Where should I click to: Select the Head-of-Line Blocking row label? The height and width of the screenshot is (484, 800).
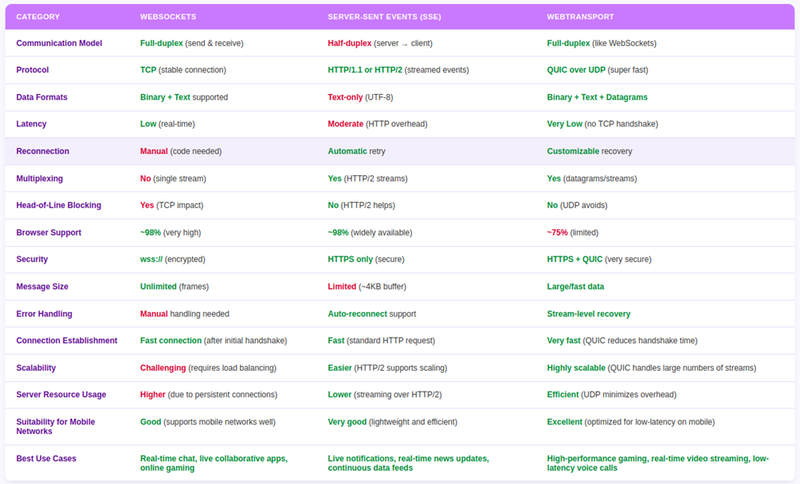[57, 205]
